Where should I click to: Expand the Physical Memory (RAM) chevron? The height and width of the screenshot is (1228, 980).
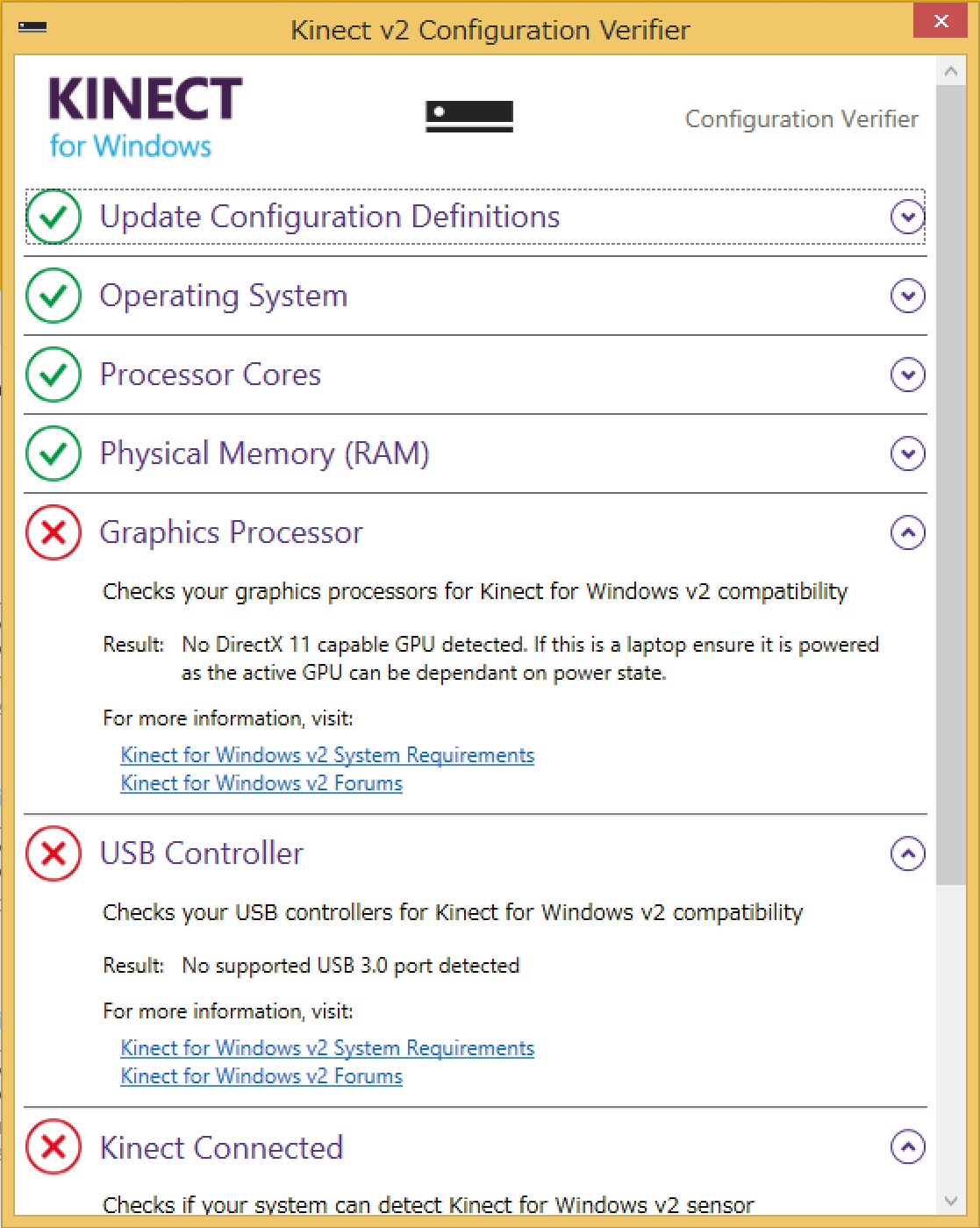point(907,453)
